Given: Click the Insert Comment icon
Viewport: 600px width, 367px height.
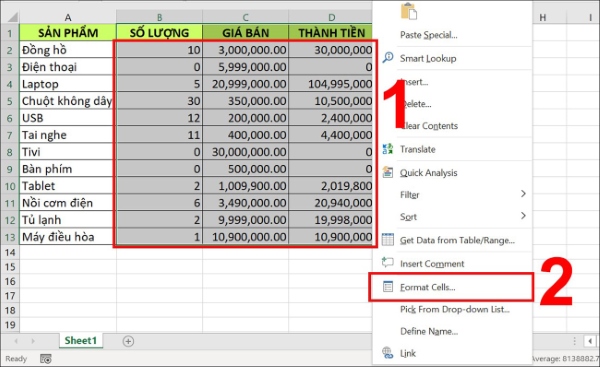Looking at the screenshot, I should coord(388,263).
